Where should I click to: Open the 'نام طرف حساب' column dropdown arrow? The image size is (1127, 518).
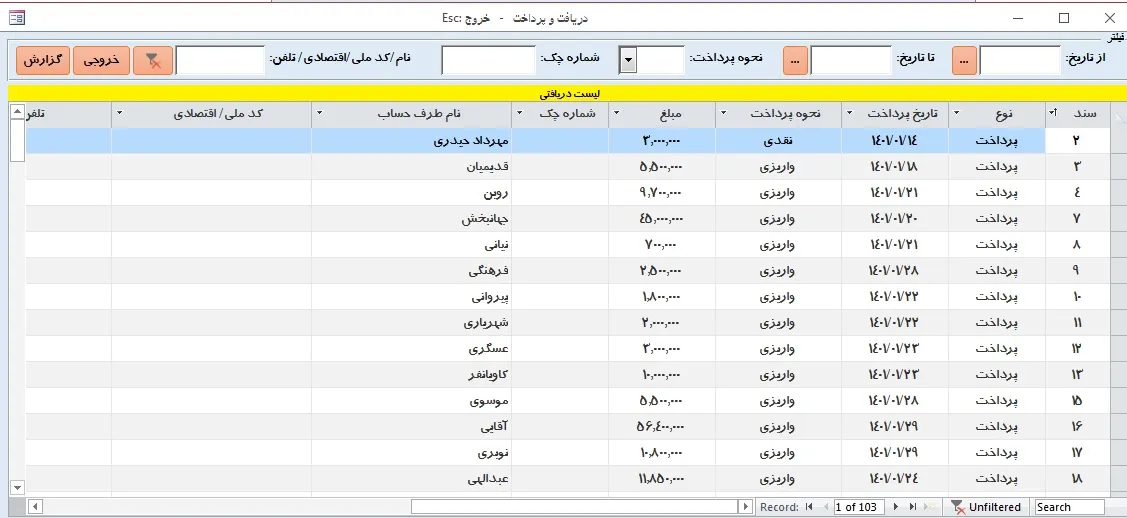tap(320, 113)
